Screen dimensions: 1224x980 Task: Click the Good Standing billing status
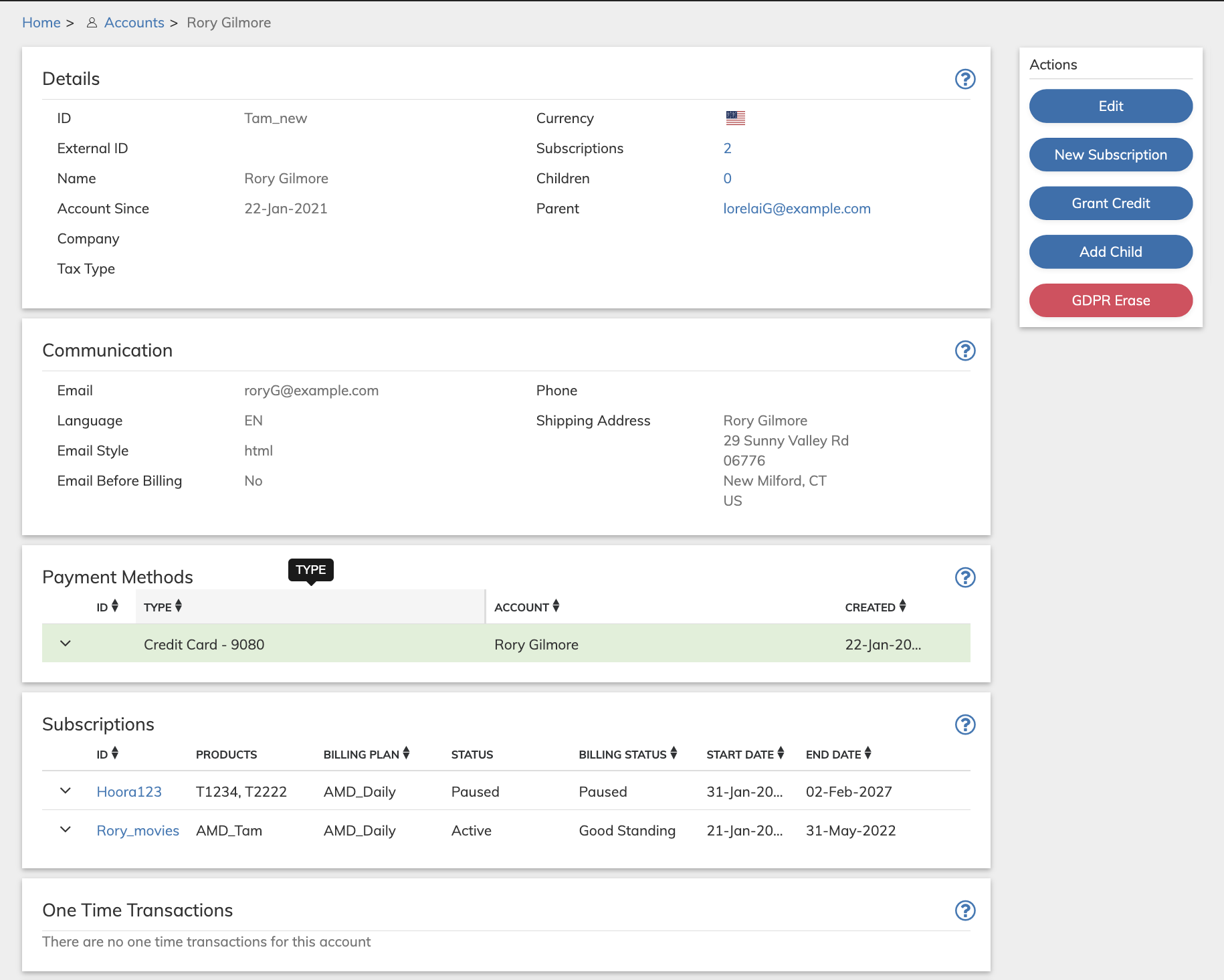627,831
